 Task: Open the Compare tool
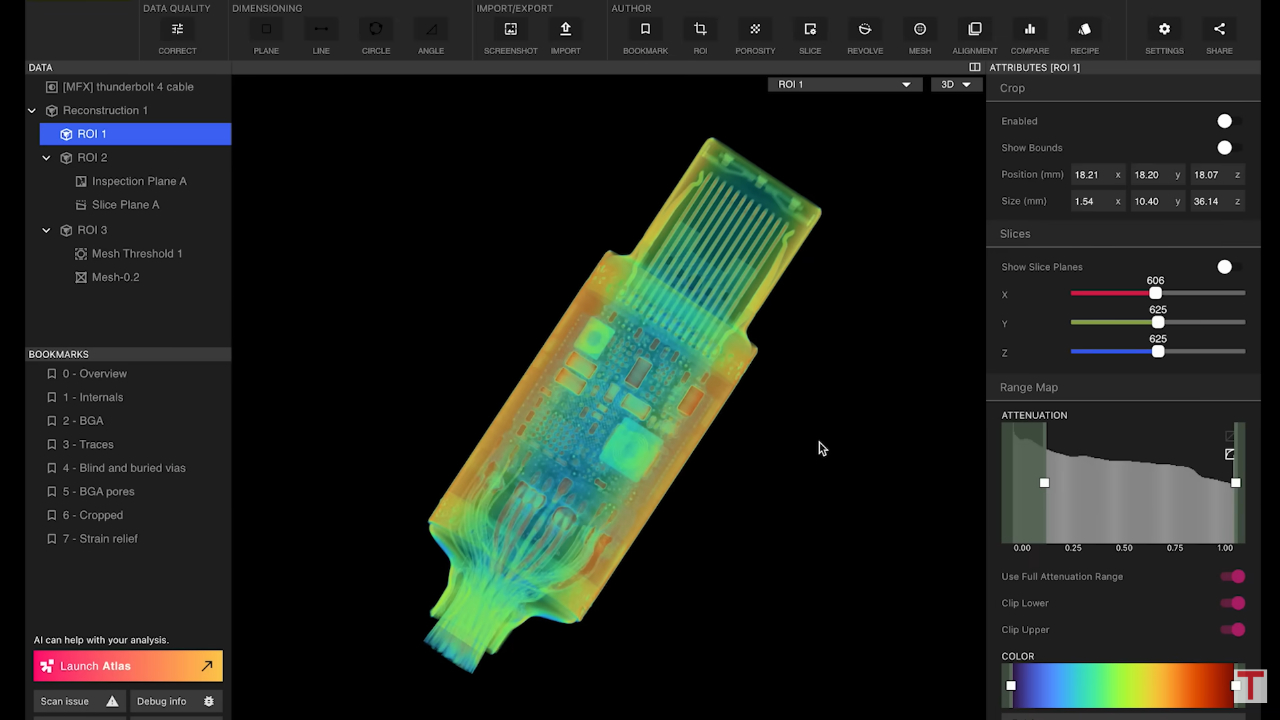(x=1029, y=30)
